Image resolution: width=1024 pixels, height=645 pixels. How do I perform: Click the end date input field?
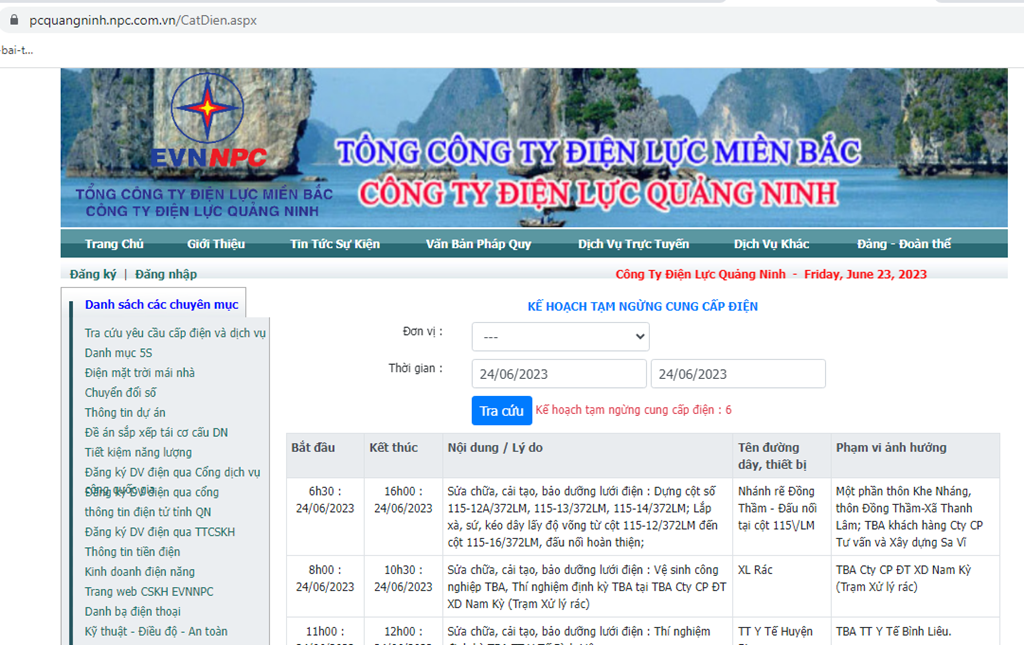pyautogui.click(x=738, y=374)
